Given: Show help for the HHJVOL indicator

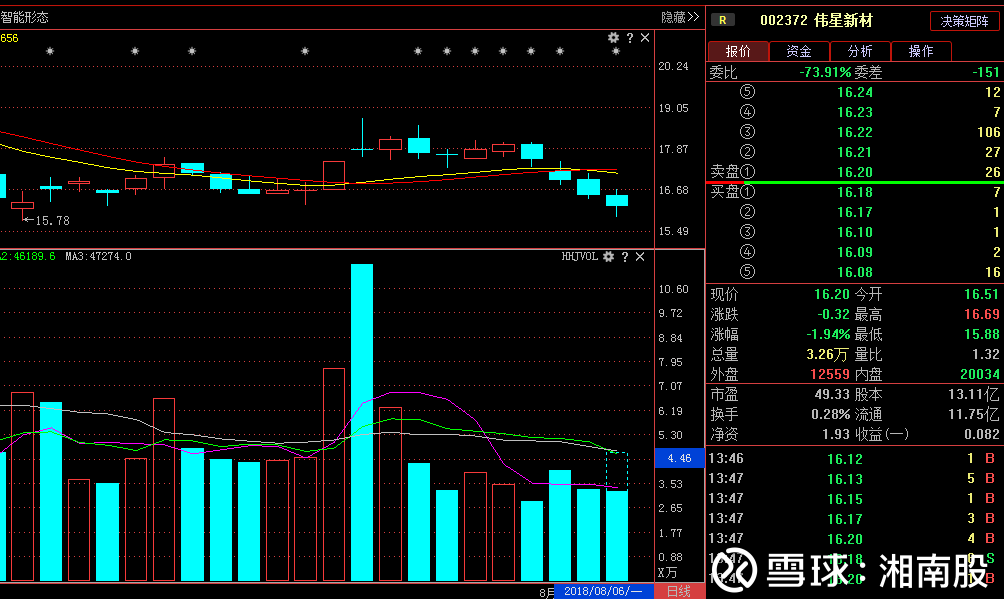Looking at the screenshot, I should click(x=625, y=256).
